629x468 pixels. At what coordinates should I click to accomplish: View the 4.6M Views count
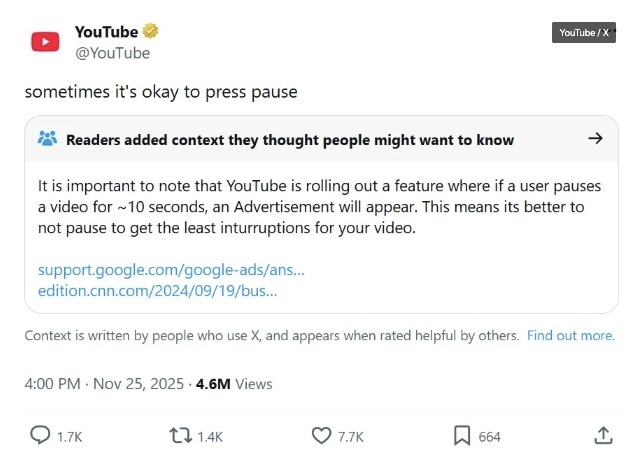(234, 383)
